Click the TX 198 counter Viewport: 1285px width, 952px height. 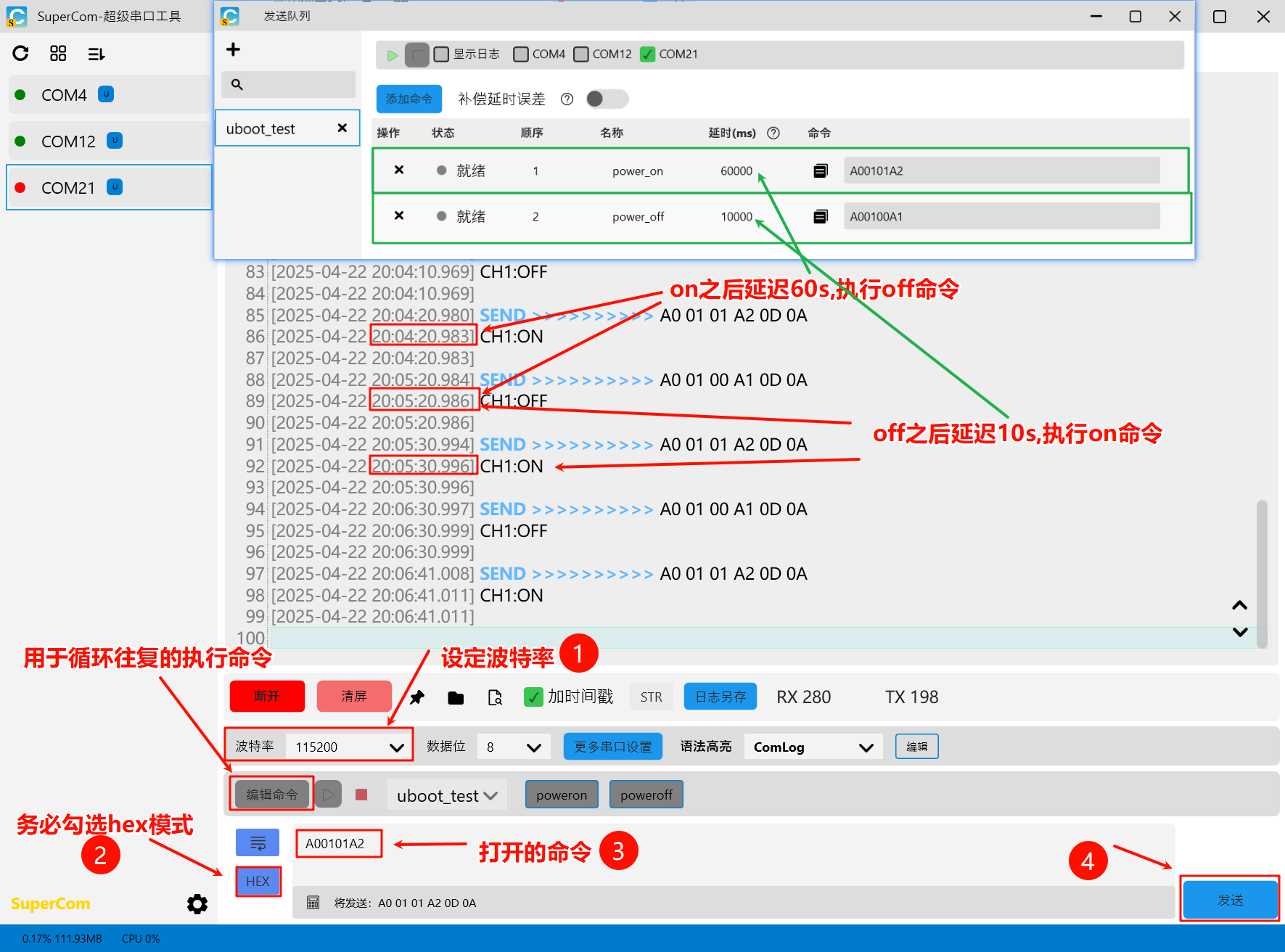click(911, 697)
